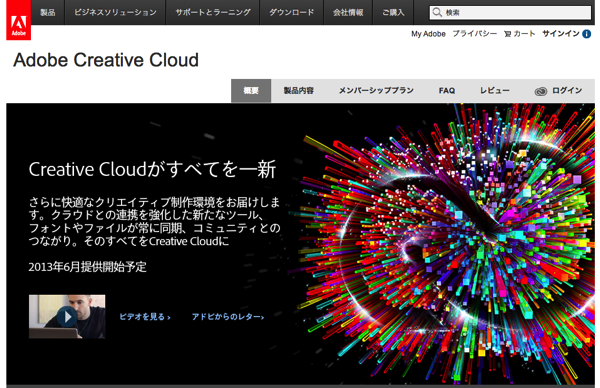The width and height of the screenshot is (600, 388).
Task: Open the ご購入 menu
Action: pos(393,12)
